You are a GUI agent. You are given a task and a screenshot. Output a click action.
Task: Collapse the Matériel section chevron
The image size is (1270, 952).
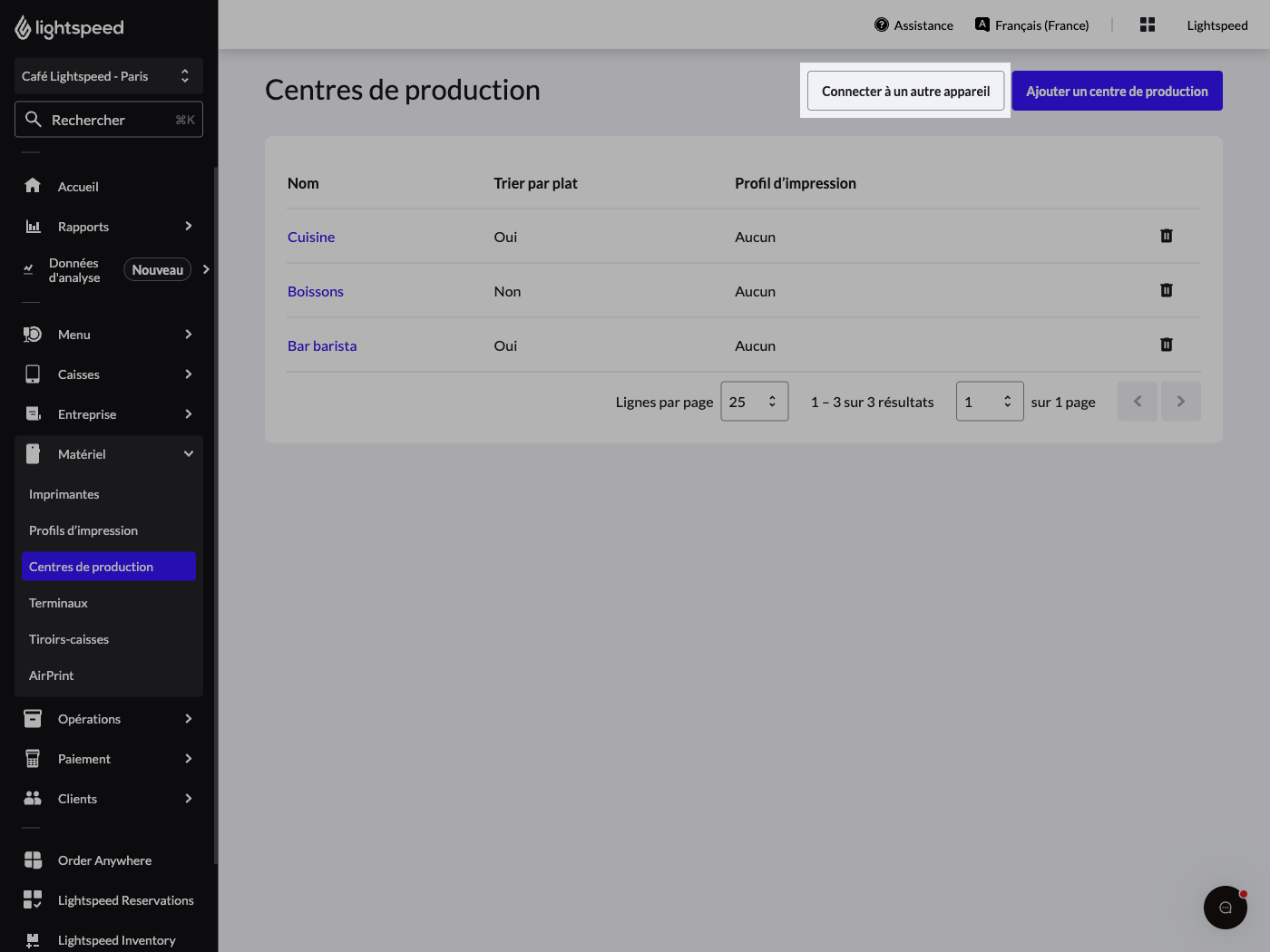click(x=189, y=454)
